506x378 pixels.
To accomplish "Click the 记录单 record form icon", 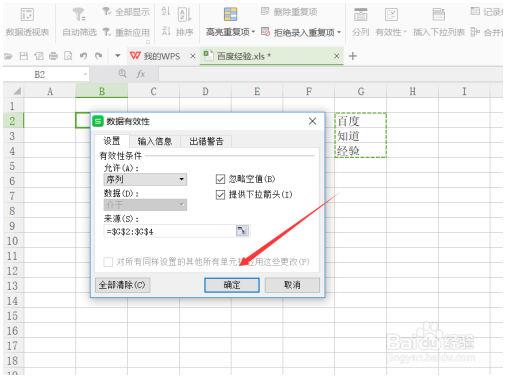I will pyautogui.click(x=475, y=12).
